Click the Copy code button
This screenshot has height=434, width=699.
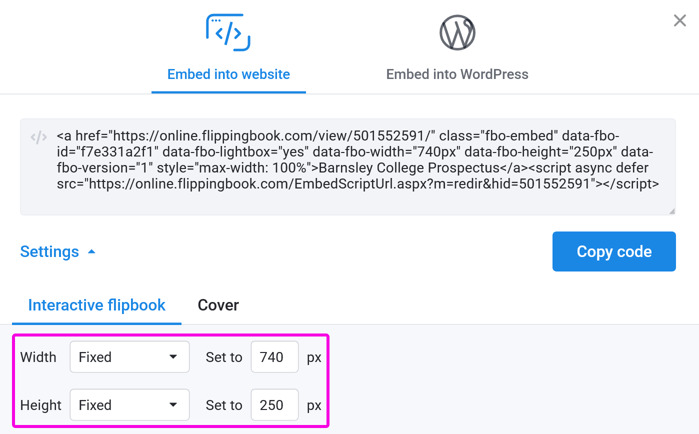(x=614, y=251)
